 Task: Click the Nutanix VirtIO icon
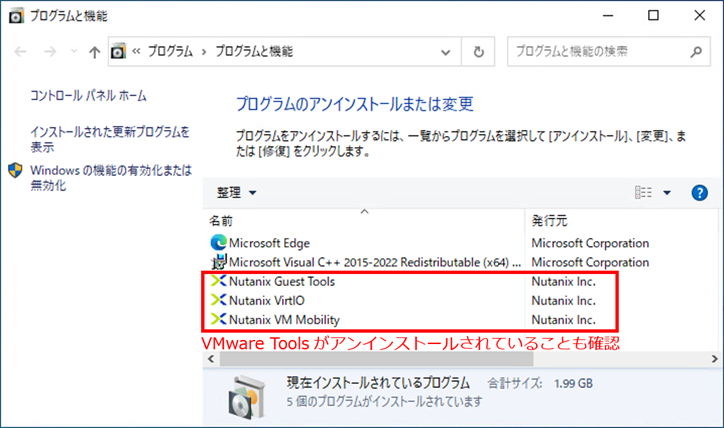(218, 300)
